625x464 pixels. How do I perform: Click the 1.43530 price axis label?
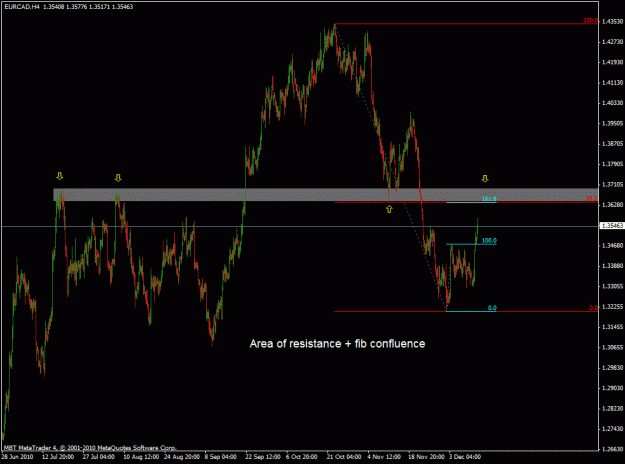612,22
